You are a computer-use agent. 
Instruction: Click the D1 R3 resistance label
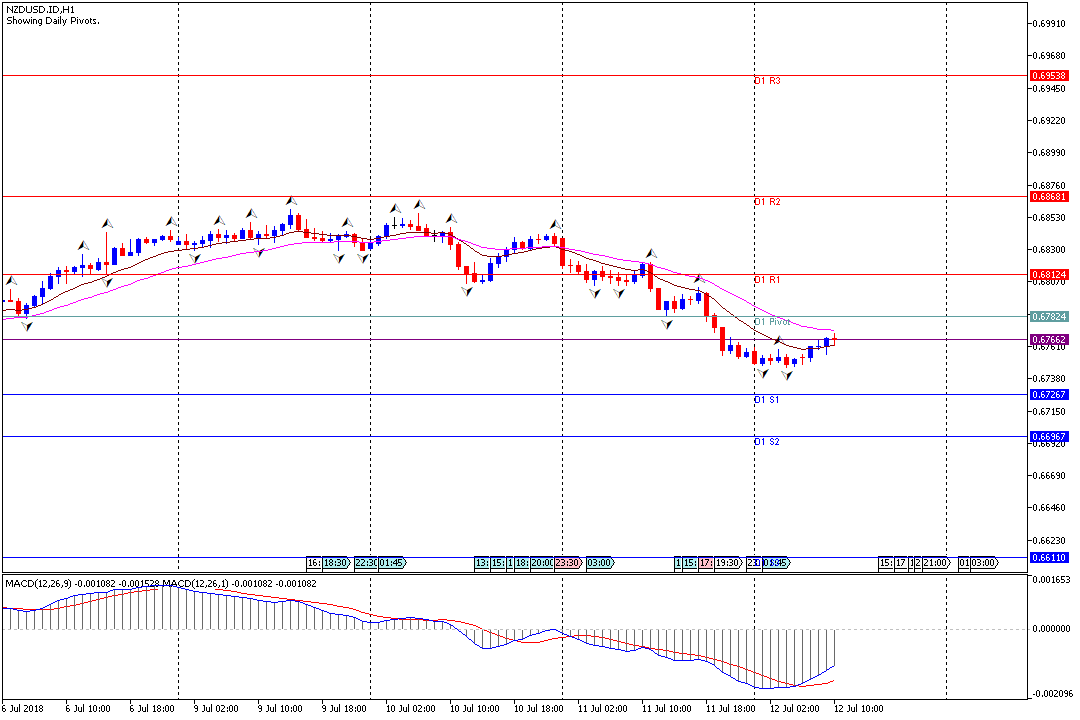pos(767,81)
